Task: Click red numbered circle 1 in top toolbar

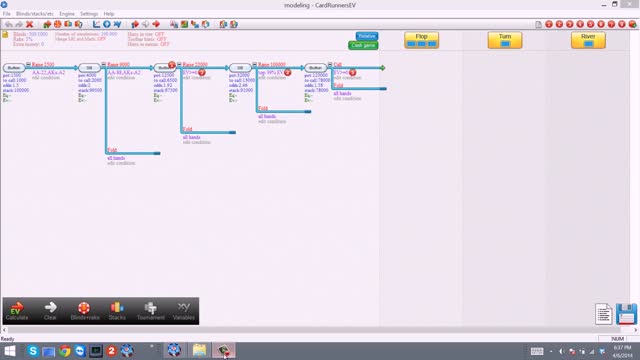Action: pos(549,24)
